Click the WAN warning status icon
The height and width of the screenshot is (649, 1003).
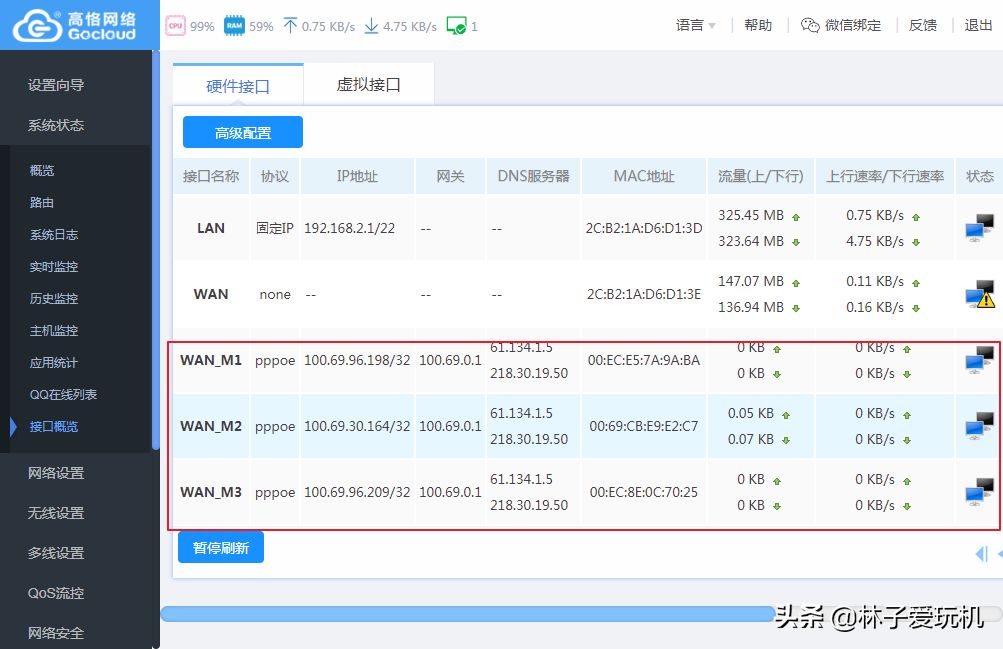coord(979,294)
